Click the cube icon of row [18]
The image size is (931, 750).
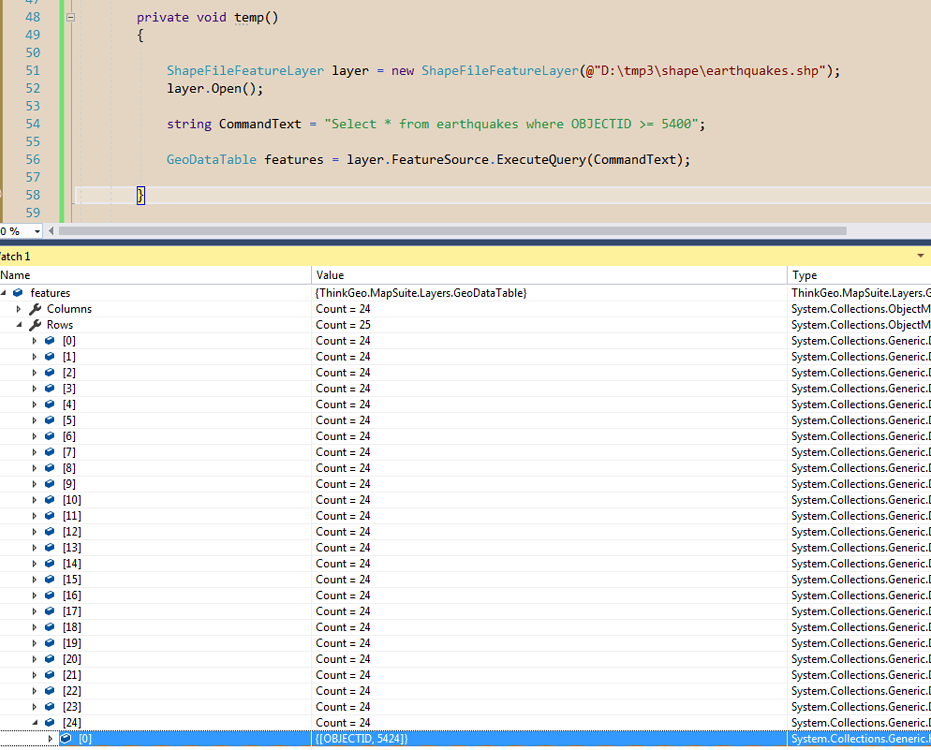point(50,627)
